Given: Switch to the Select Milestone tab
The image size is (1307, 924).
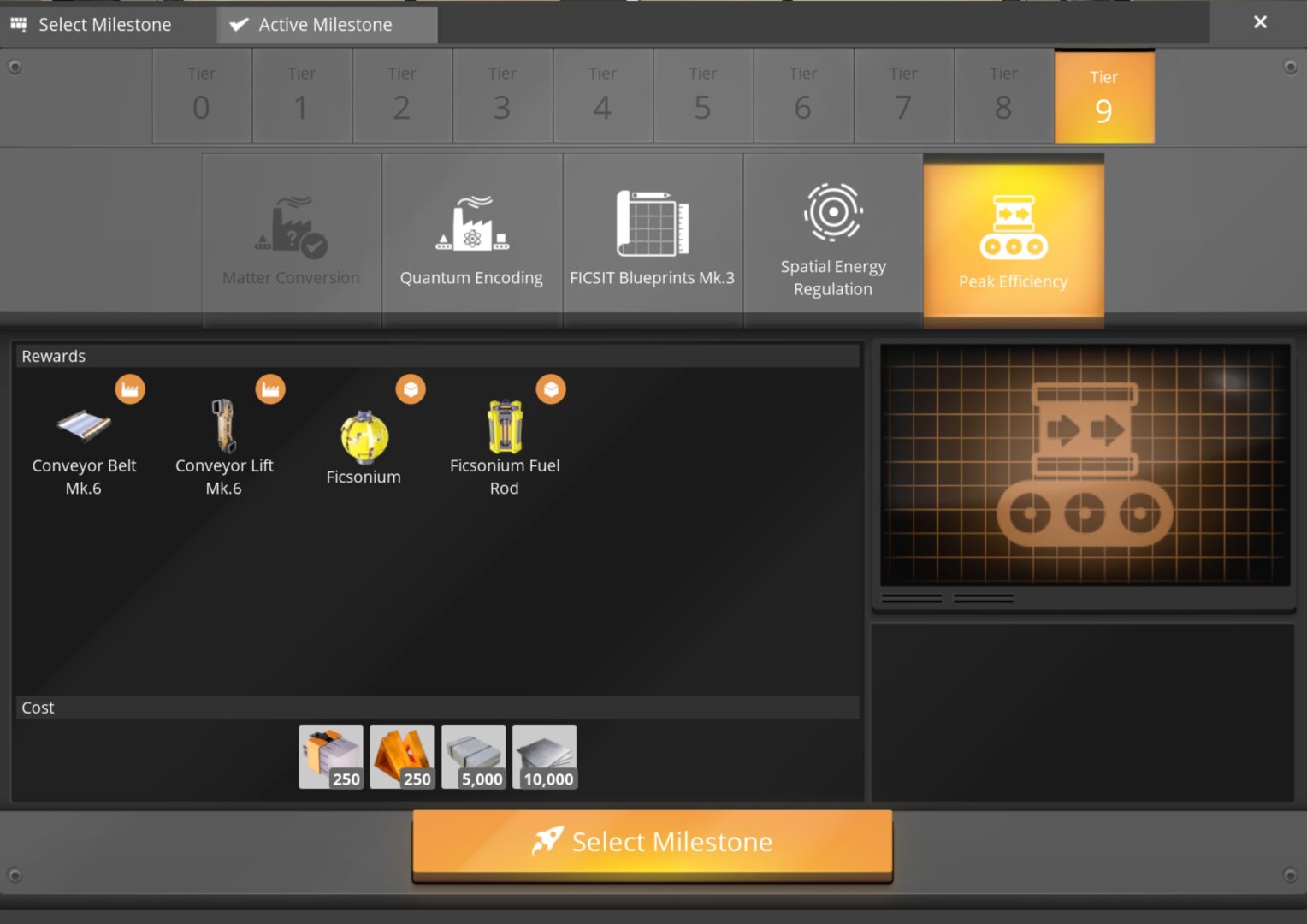Looking at the screenshot, I should coord(104,25).
